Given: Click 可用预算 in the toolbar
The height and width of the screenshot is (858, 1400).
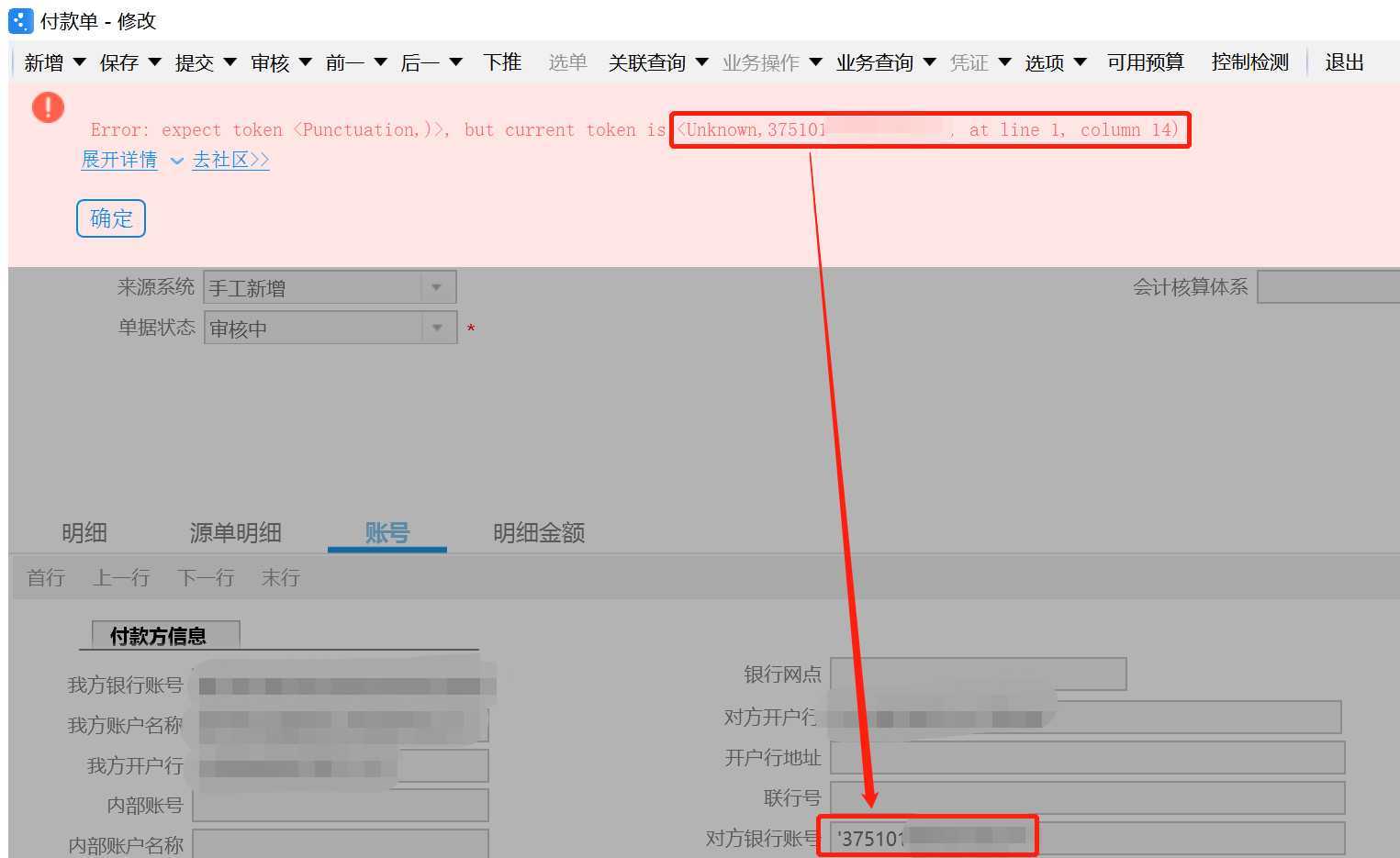Looking at the screenshot, I should [1146, 62].
